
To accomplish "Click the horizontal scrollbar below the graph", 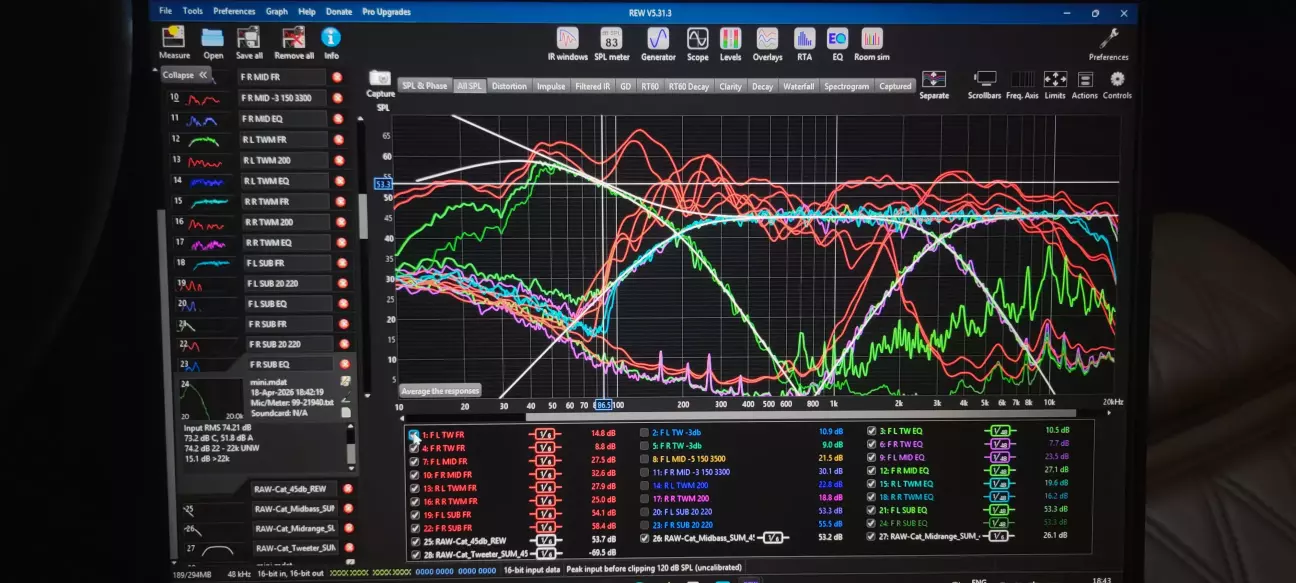I will point(800,414).
